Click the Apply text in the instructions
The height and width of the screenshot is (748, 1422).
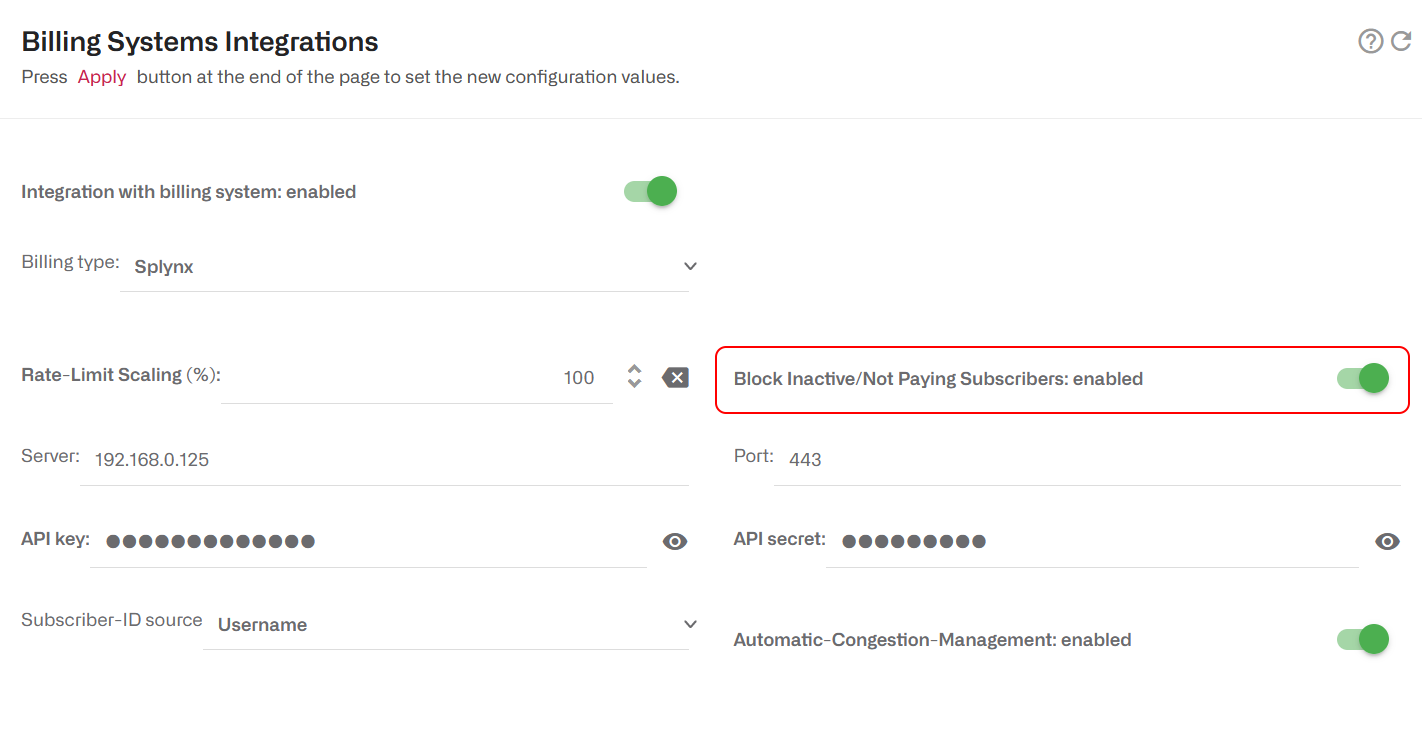[x=101, y=76]
